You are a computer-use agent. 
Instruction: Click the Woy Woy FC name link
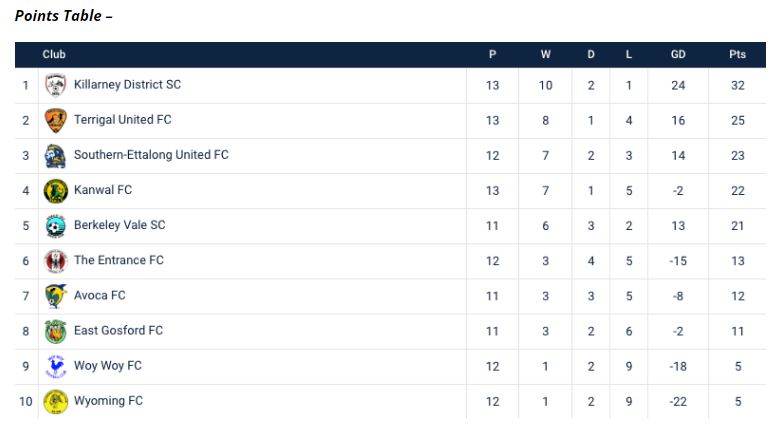pos(108,366)
